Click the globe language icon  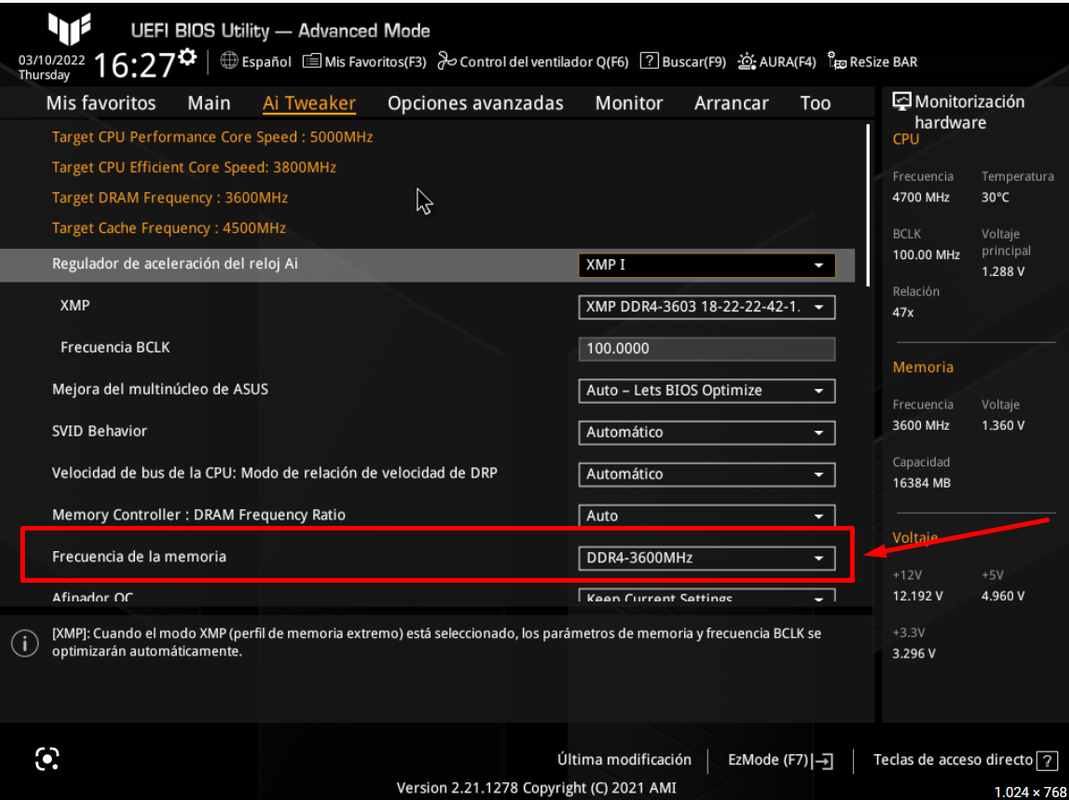(229, 61)
